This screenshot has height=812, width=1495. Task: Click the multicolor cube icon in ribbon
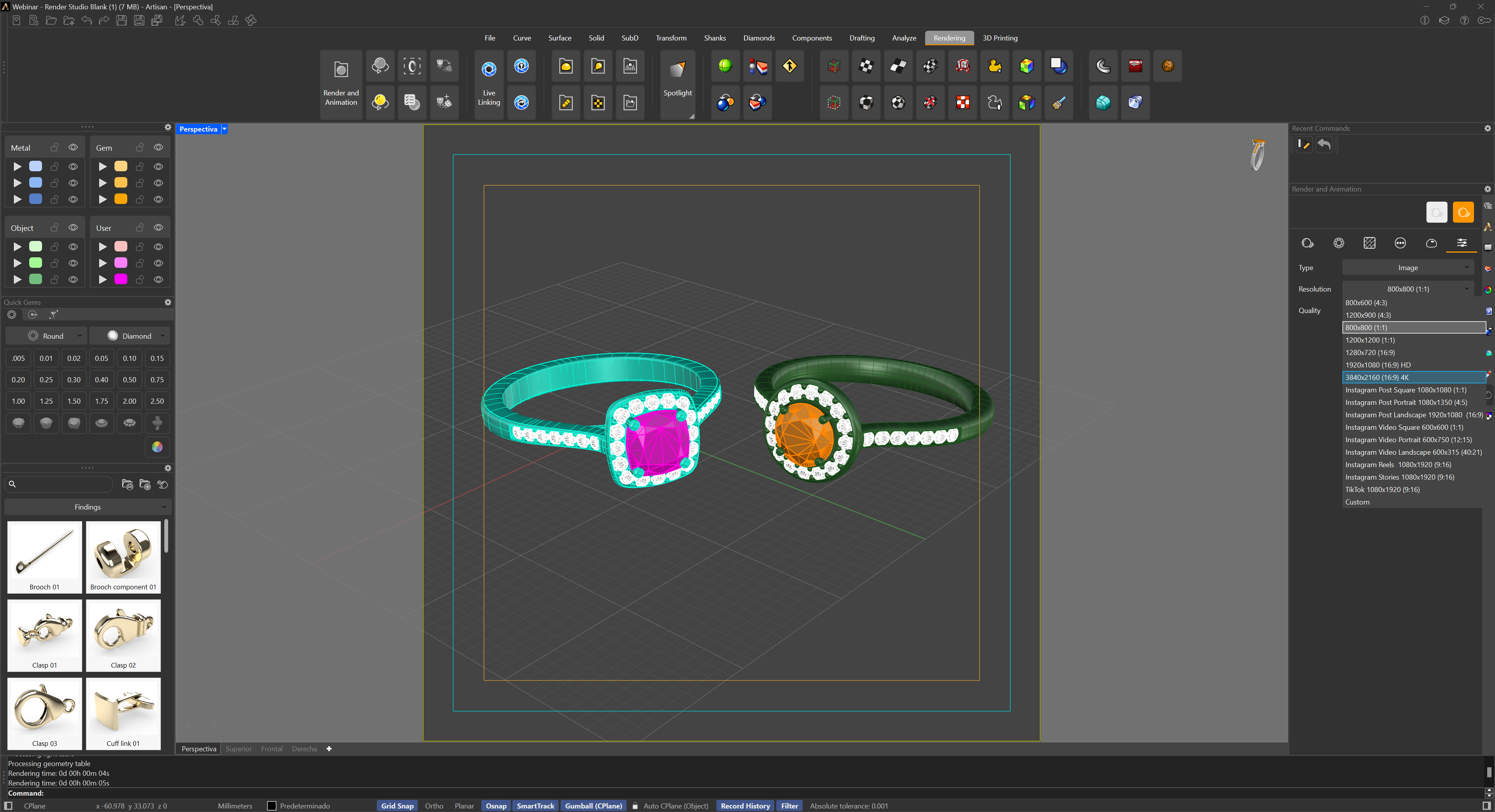point(1026,66)
